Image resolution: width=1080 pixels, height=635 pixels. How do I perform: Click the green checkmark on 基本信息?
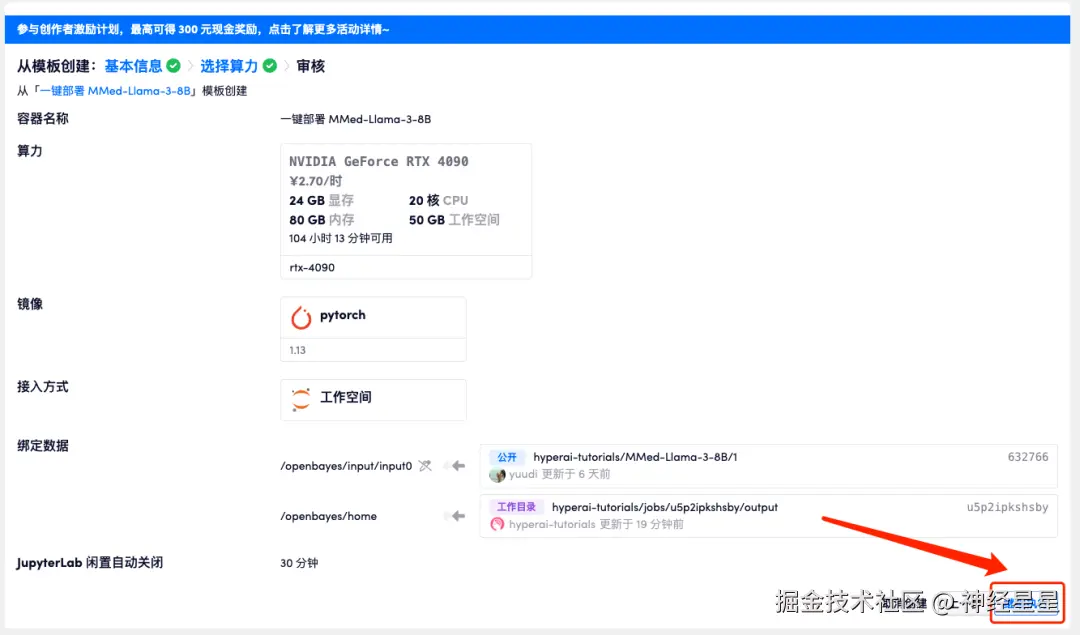(173, 66)
